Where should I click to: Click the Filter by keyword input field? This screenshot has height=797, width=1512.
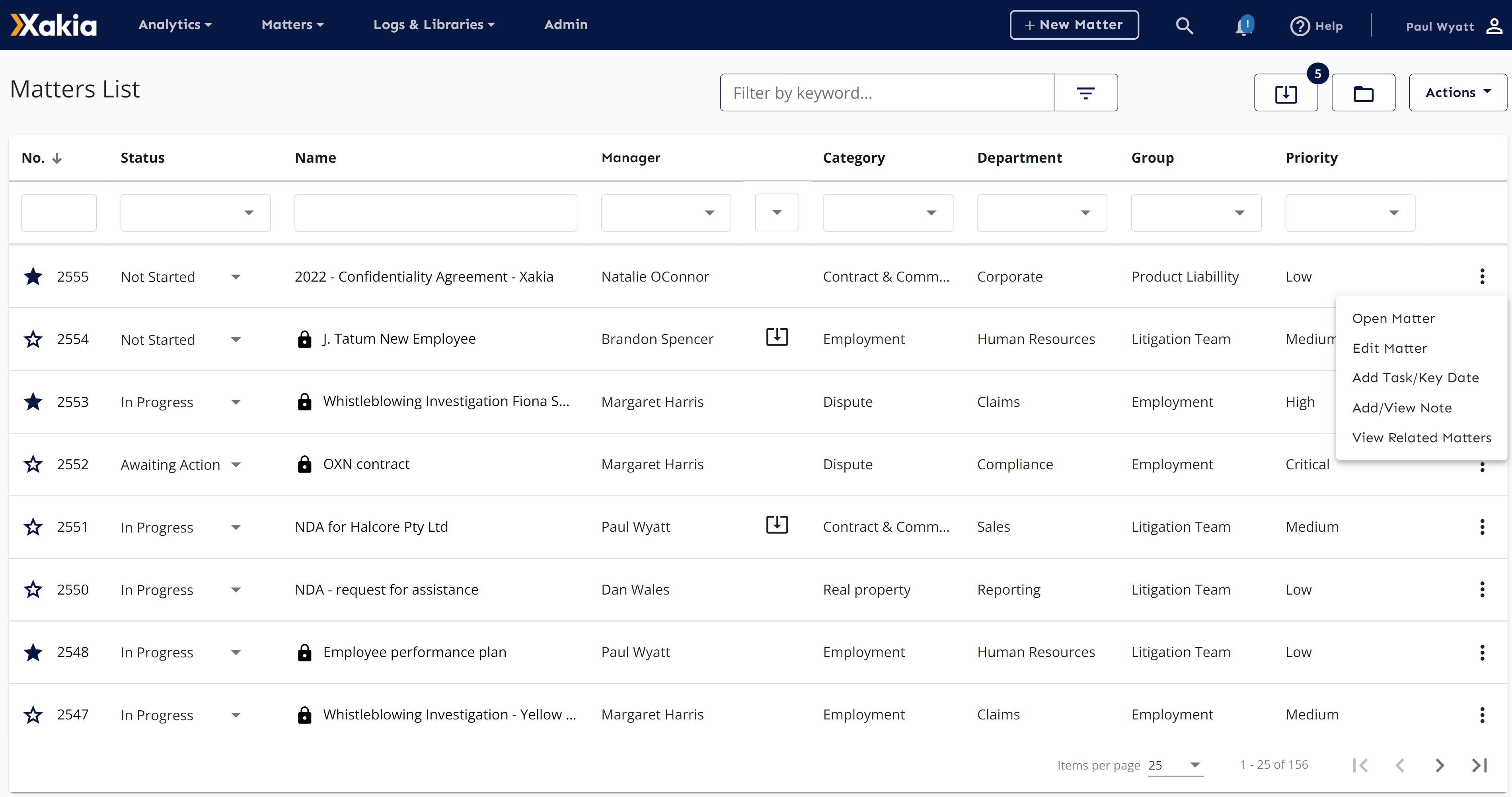pyautogui.click(x=887, y=92)
